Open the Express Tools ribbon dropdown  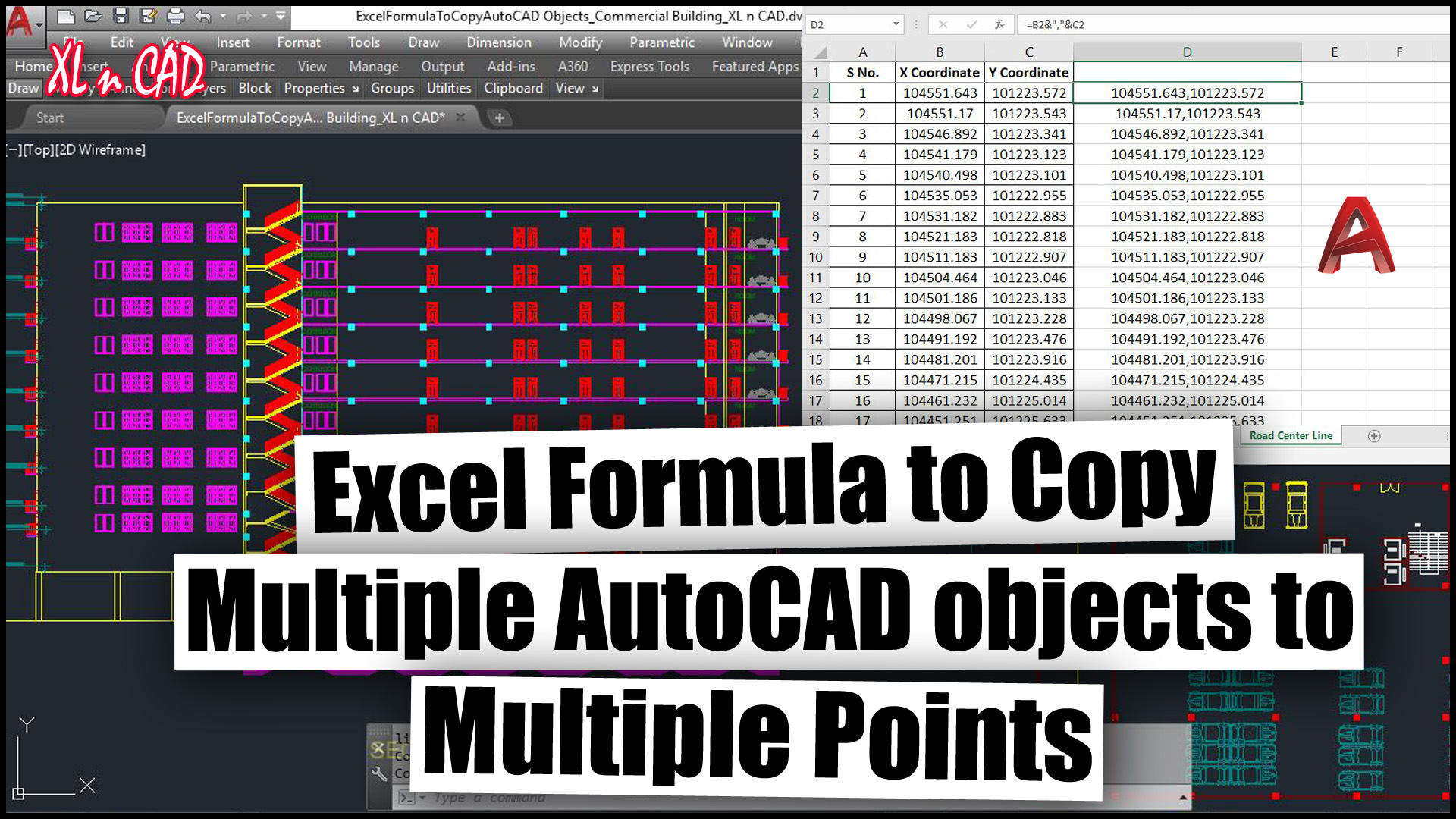pos(648,66)
